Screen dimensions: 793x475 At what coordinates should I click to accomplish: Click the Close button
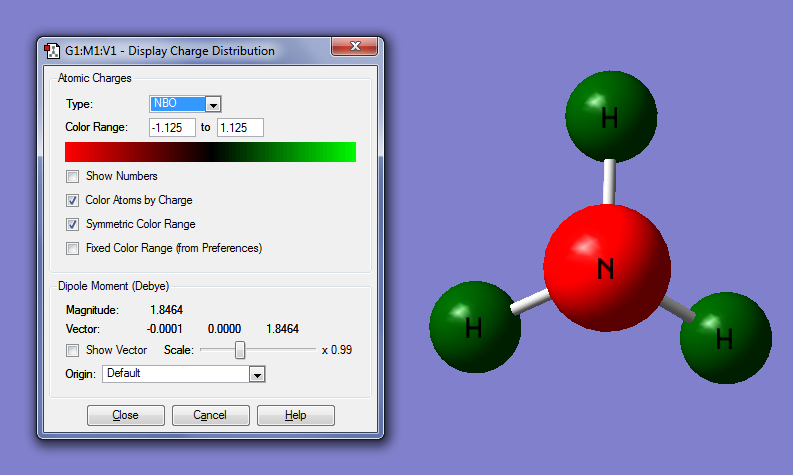click(x=126, y=415)
